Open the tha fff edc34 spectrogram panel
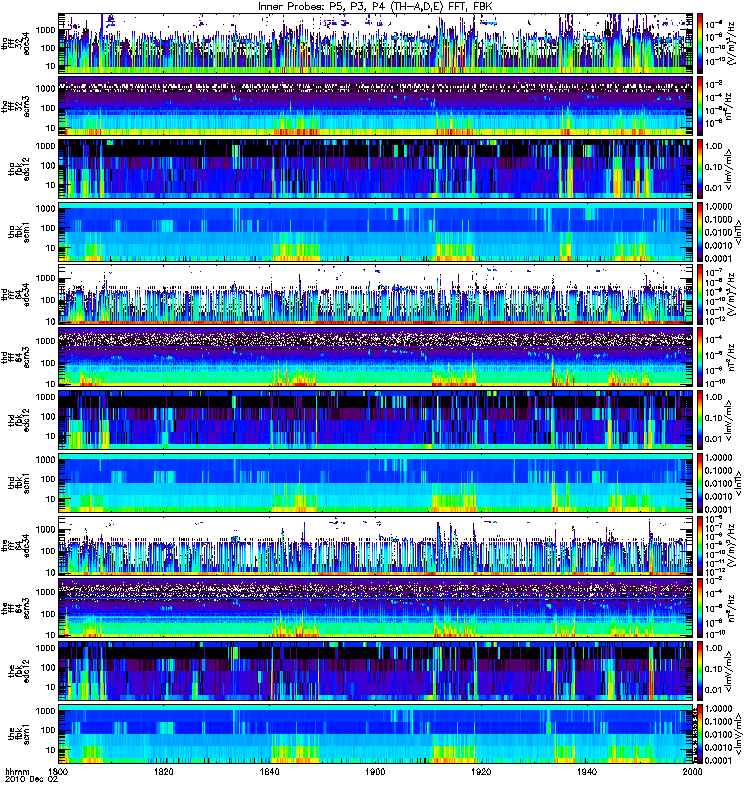 pyautogui.click(x=376, y=43)
